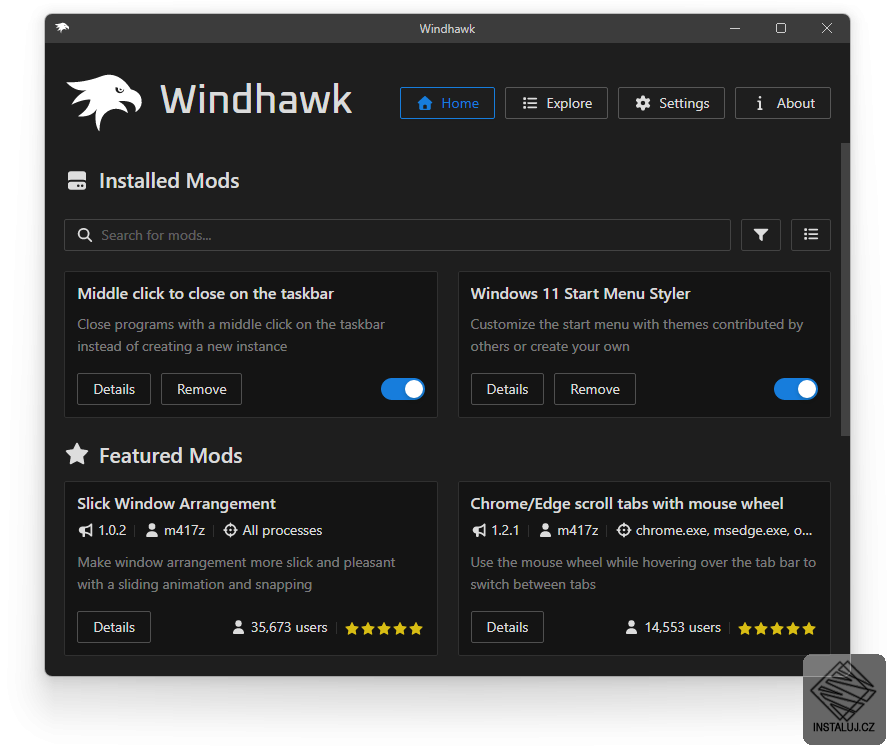Click the Installed Mods drive icon
894x754 pixels.
click(77, 181)
